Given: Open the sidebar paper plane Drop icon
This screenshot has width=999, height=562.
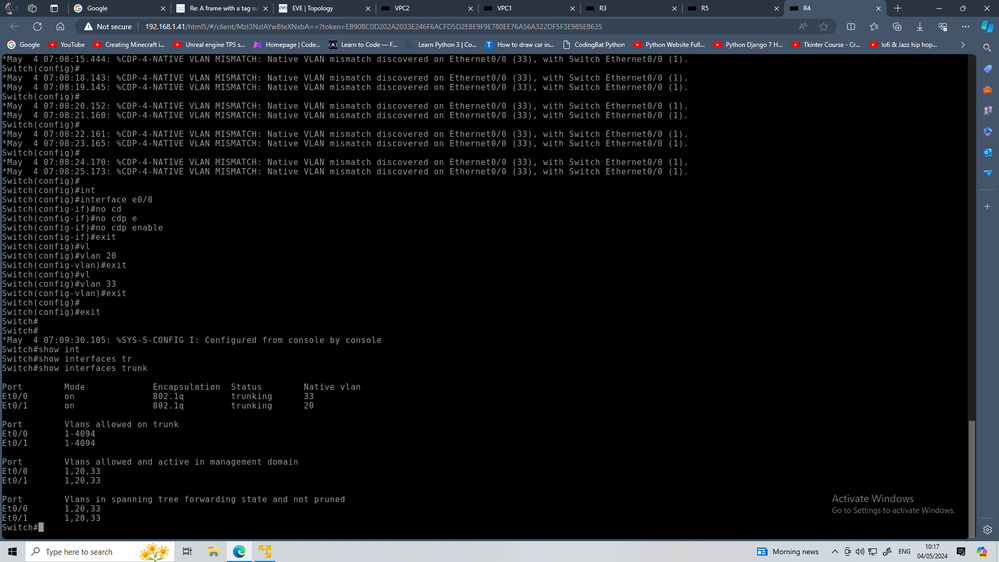Looking at the screenshot, I should [x=987, y=173].
